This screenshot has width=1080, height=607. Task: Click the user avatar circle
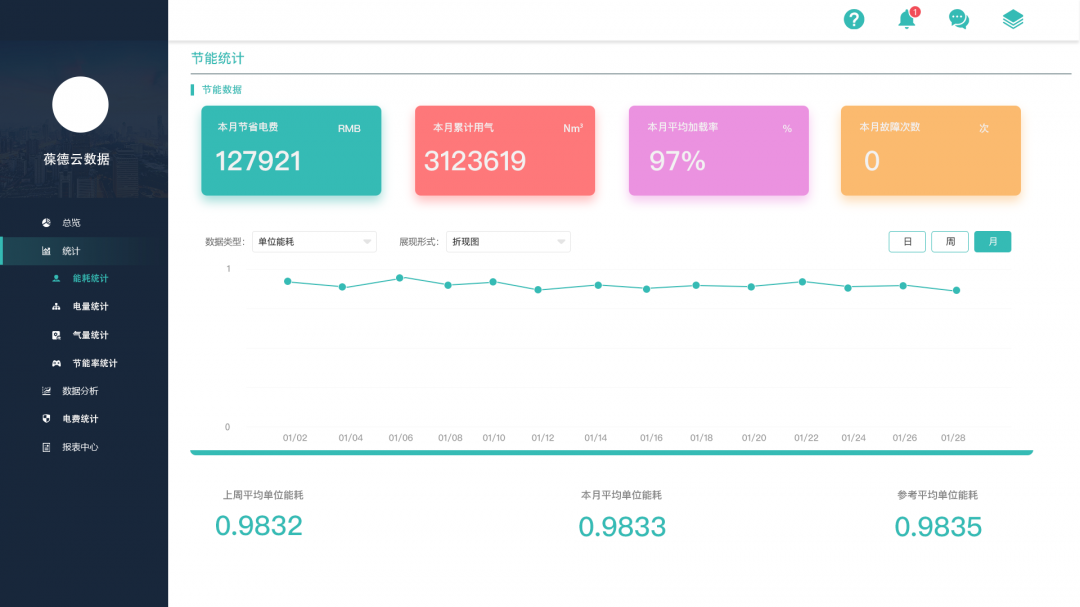pos(80,105)
